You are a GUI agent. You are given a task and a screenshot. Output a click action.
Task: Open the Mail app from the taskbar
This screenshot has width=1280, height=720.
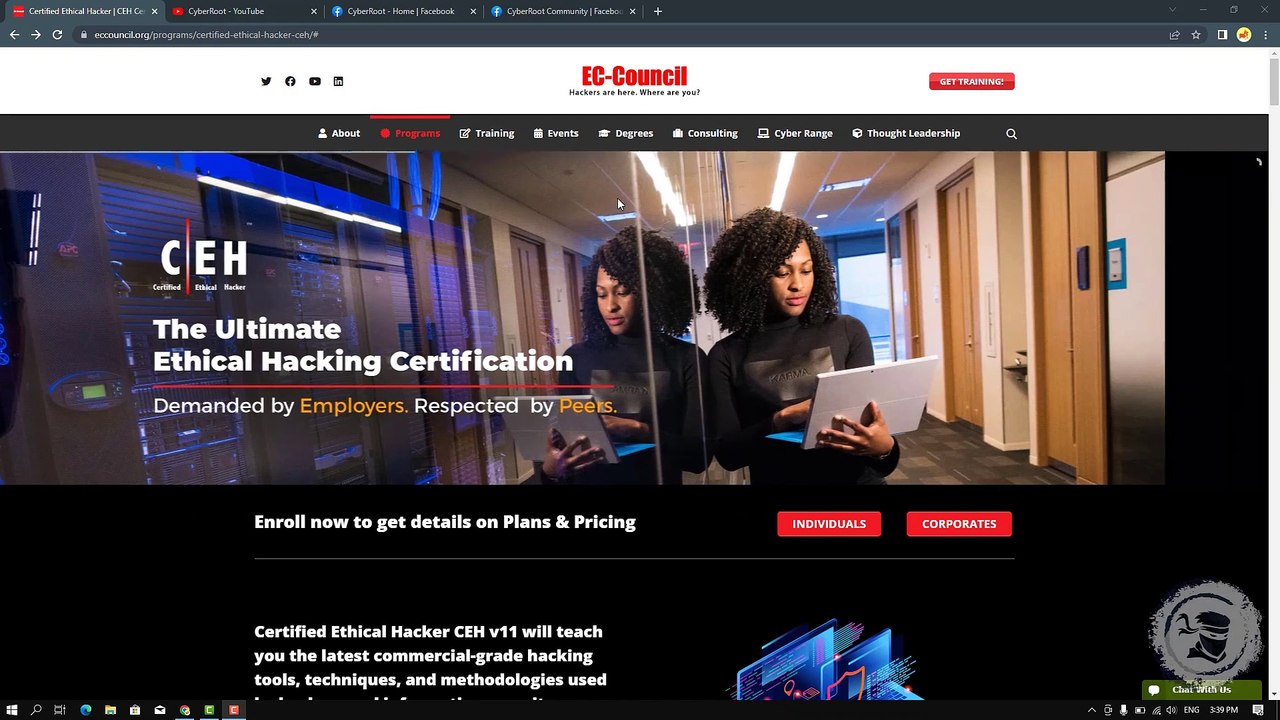pos(160,710)
